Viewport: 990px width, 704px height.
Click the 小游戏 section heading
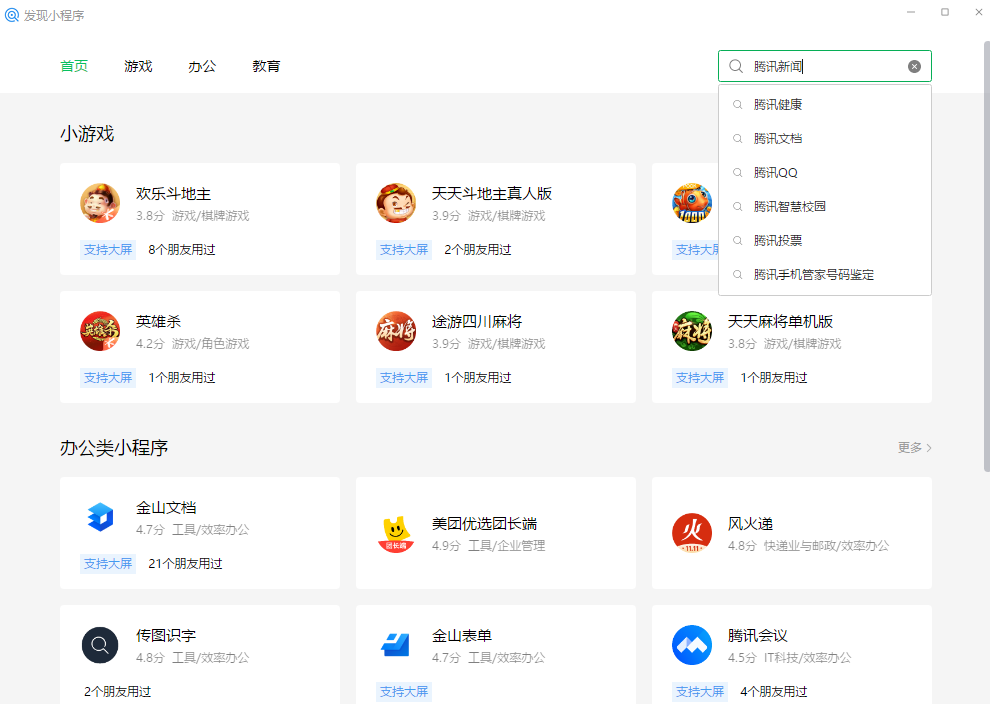tap(87, 134)
